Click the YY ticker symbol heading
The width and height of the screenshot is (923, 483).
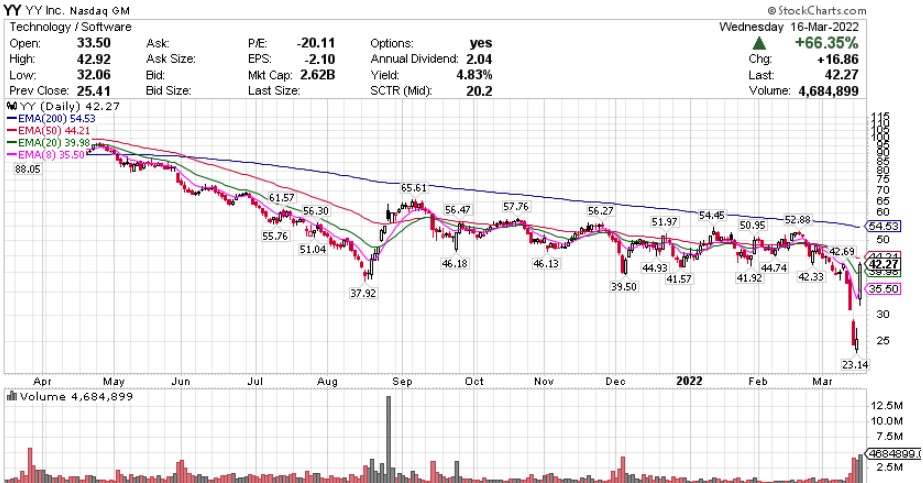12,10
